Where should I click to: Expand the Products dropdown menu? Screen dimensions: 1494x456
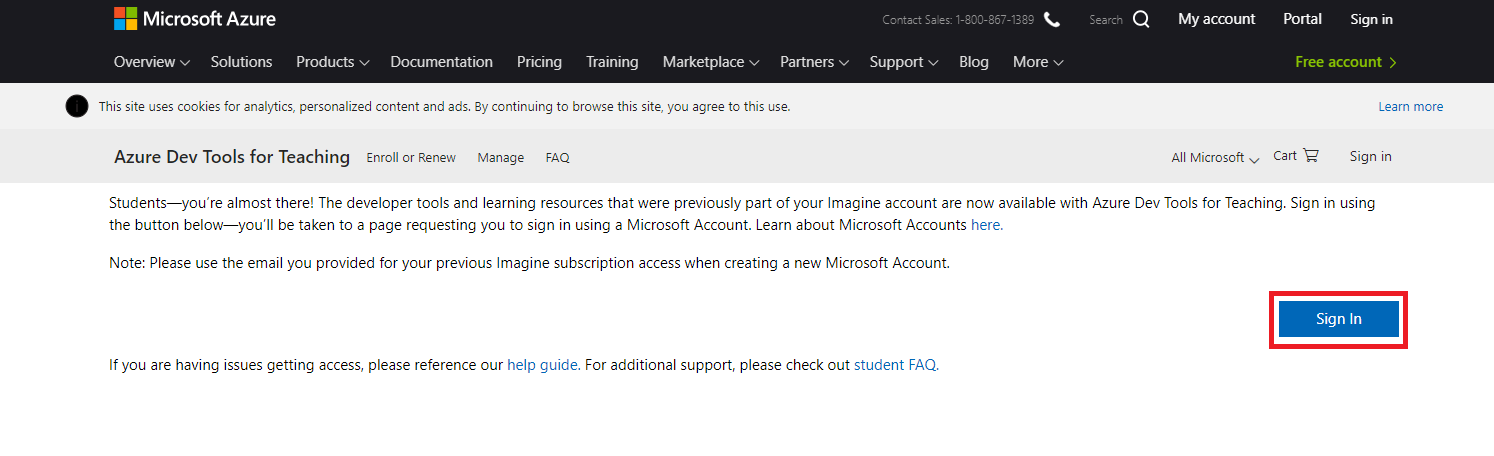[x=333, y=62]
